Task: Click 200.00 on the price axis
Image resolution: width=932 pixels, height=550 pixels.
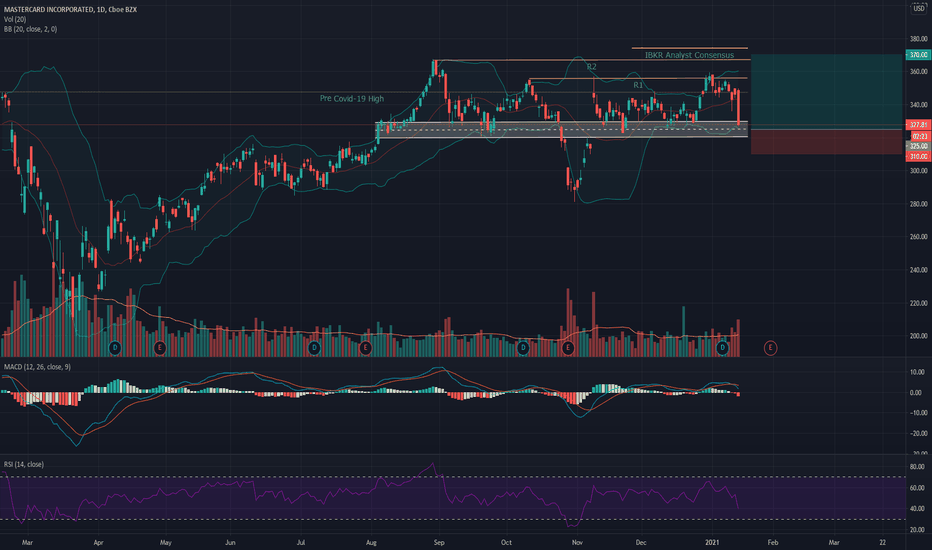Action: tap(918, 336)
